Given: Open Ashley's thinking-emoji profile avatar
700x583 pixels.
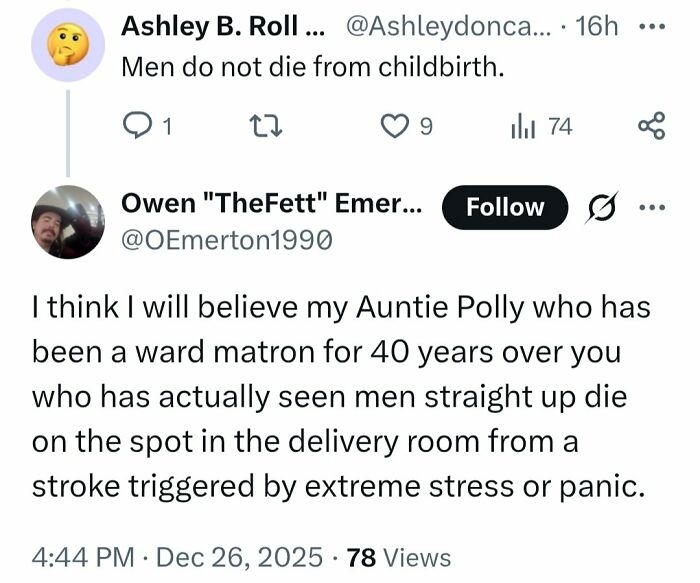Looking at the screenshot, I should tap(67, 45).
